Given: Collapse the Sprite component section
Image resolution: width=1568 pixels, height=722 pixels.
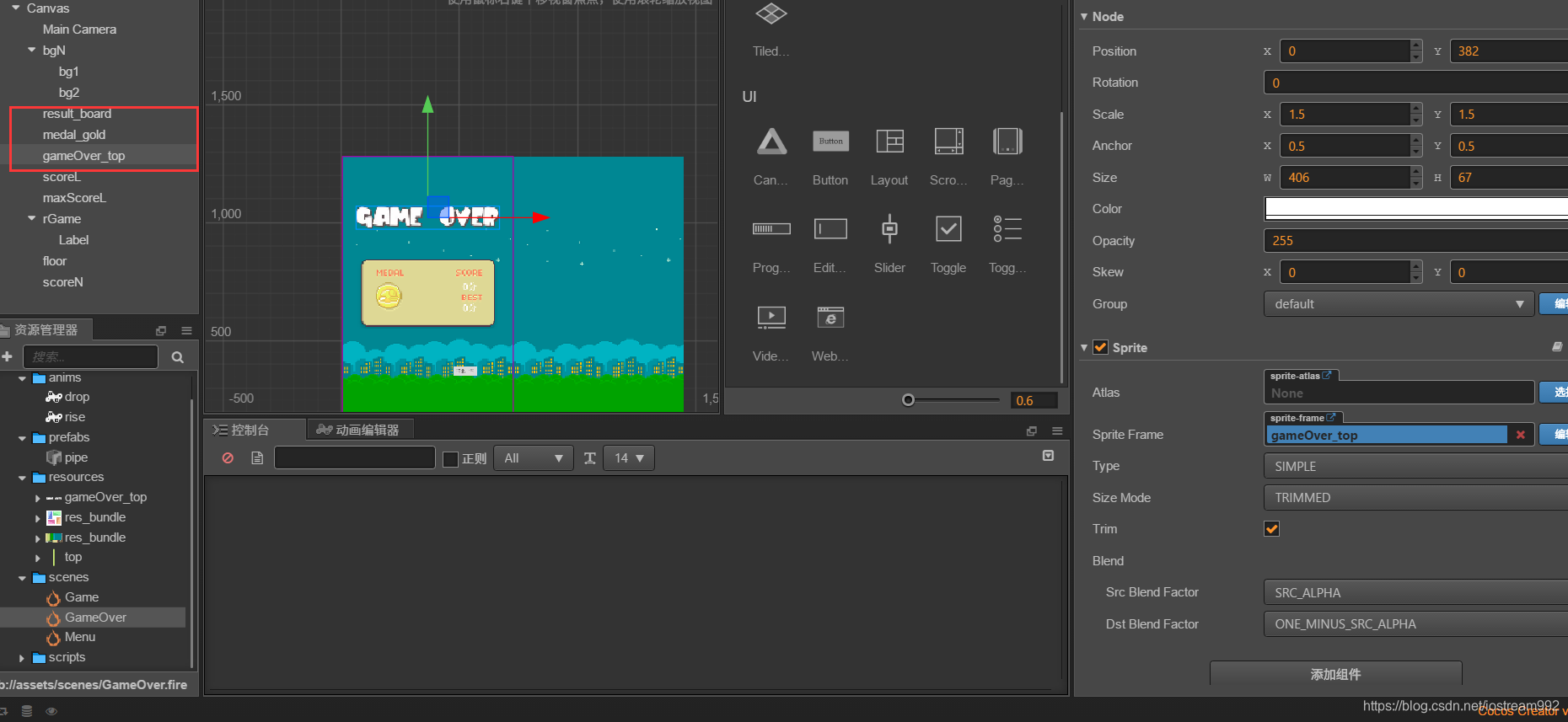Looking at the screenshot, I should [1084, 347].
